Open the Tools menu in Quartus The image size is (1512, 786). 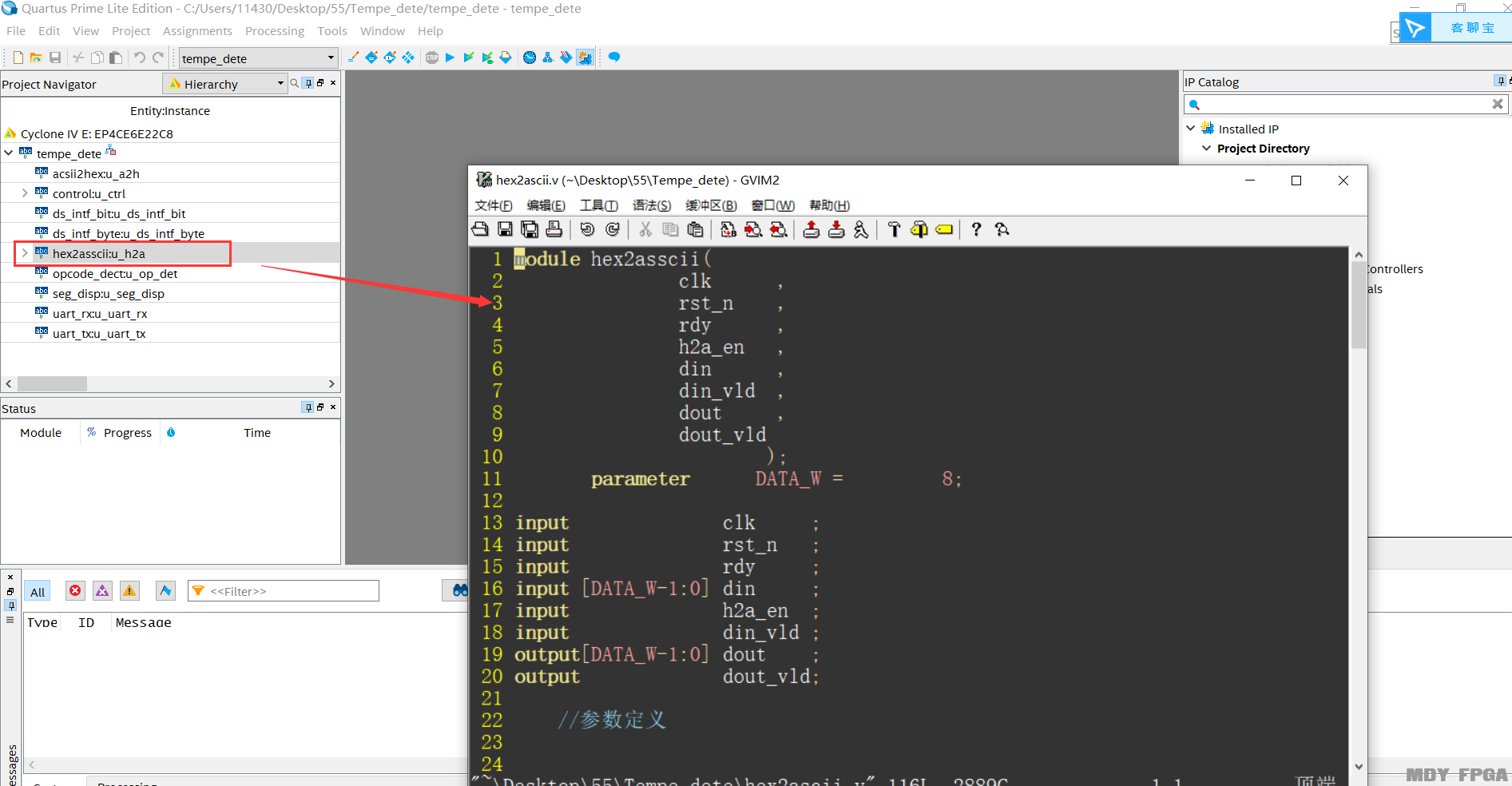pyautogui.click(x=332, y=31)
